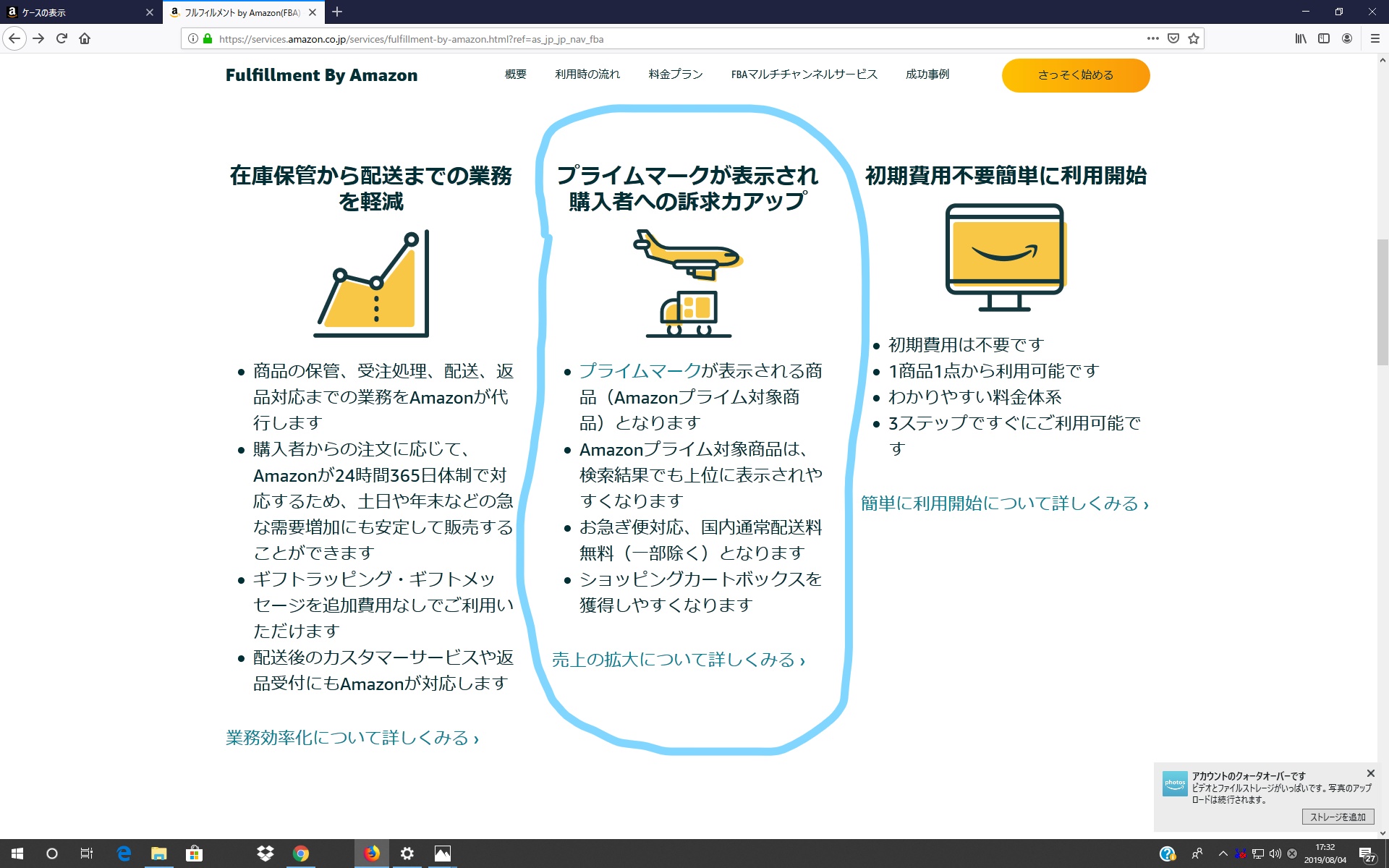
Task: Open Google Chrome from taskbar
Action: click(301, 854)
